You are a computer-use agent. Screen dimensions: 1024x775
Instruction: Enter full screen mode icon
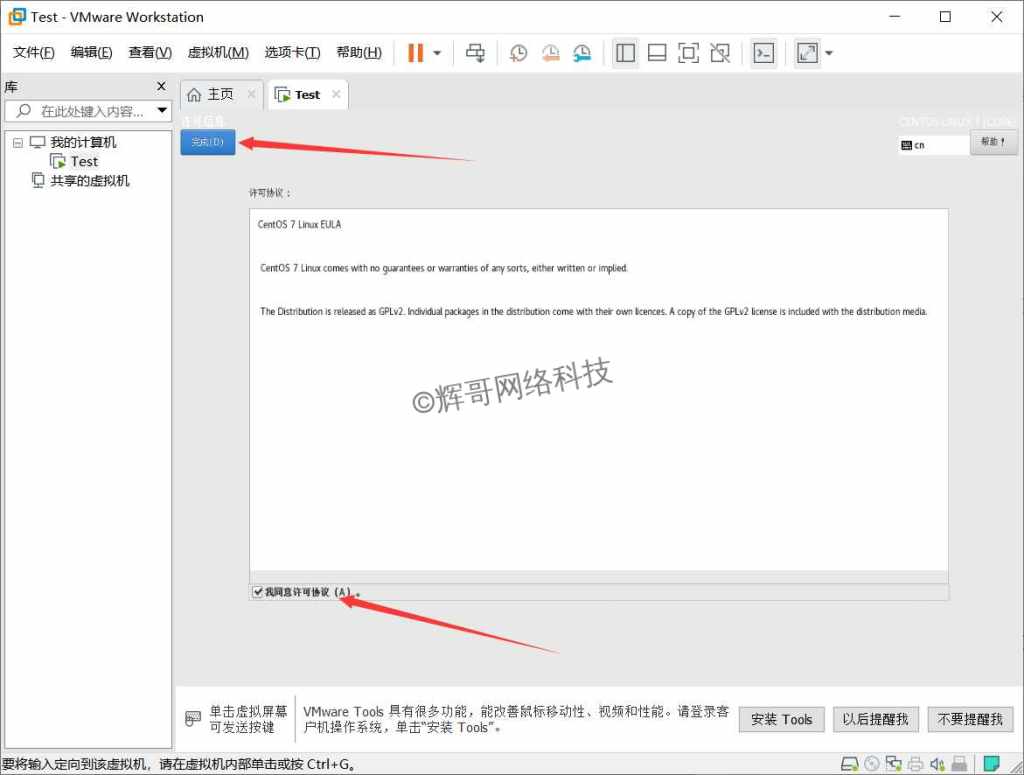tap(688, 53)
